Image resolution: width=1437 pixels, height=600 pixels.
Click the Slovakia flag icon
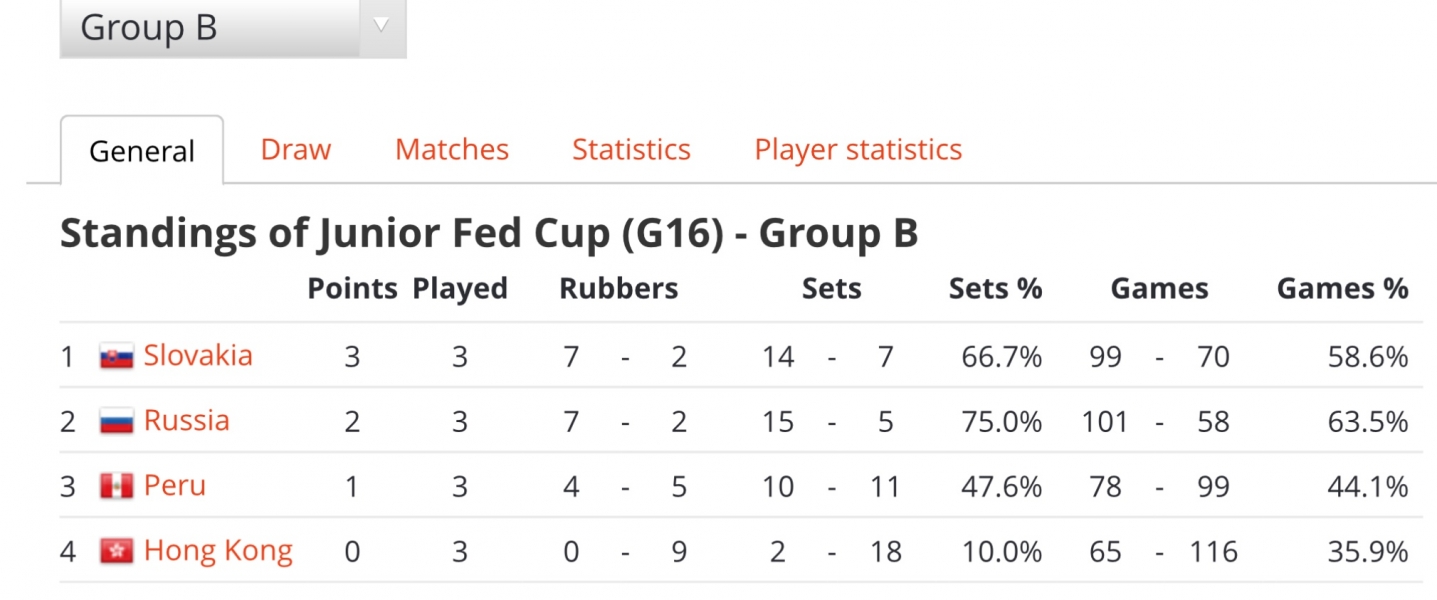(x=116, y=356)
